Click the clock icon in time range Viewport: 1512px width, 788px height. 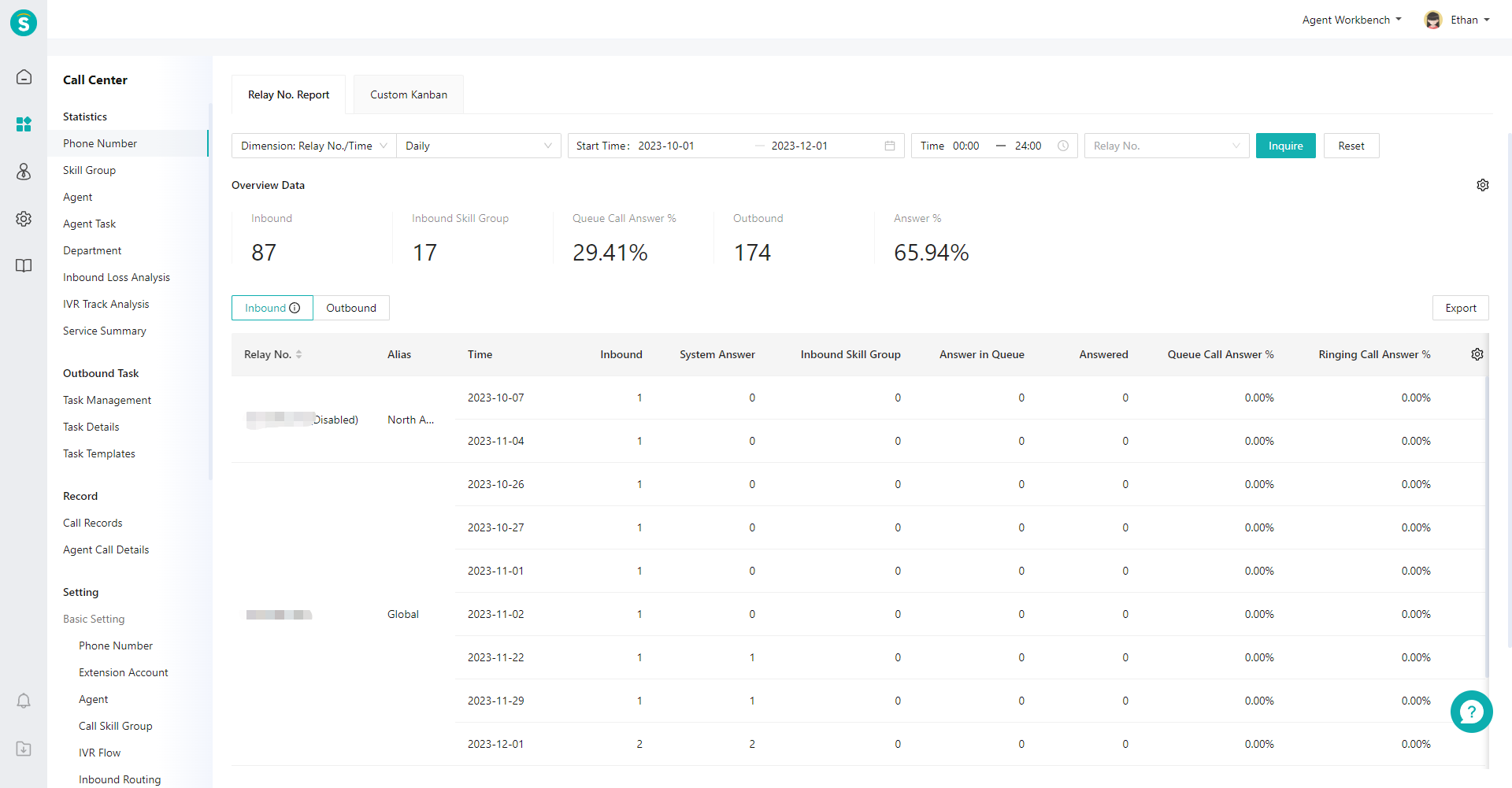tap(1063, 146)
